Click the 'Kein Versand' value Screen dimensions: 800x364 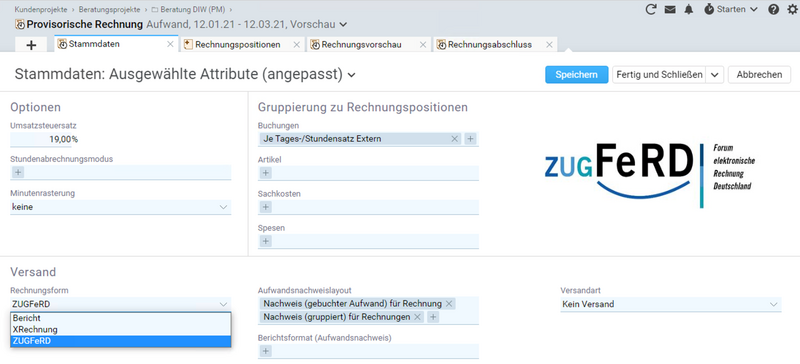588,304
